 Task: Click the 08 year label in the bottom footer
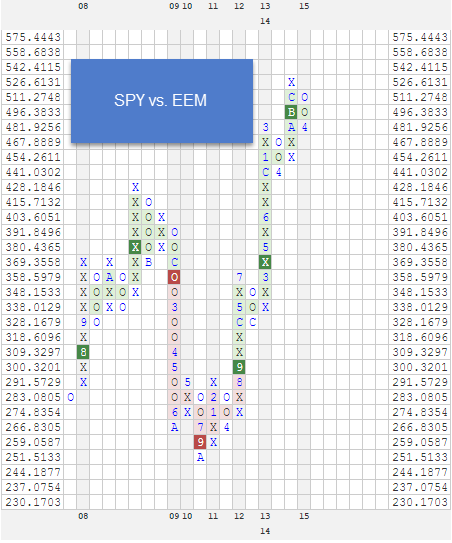point(83,516)
